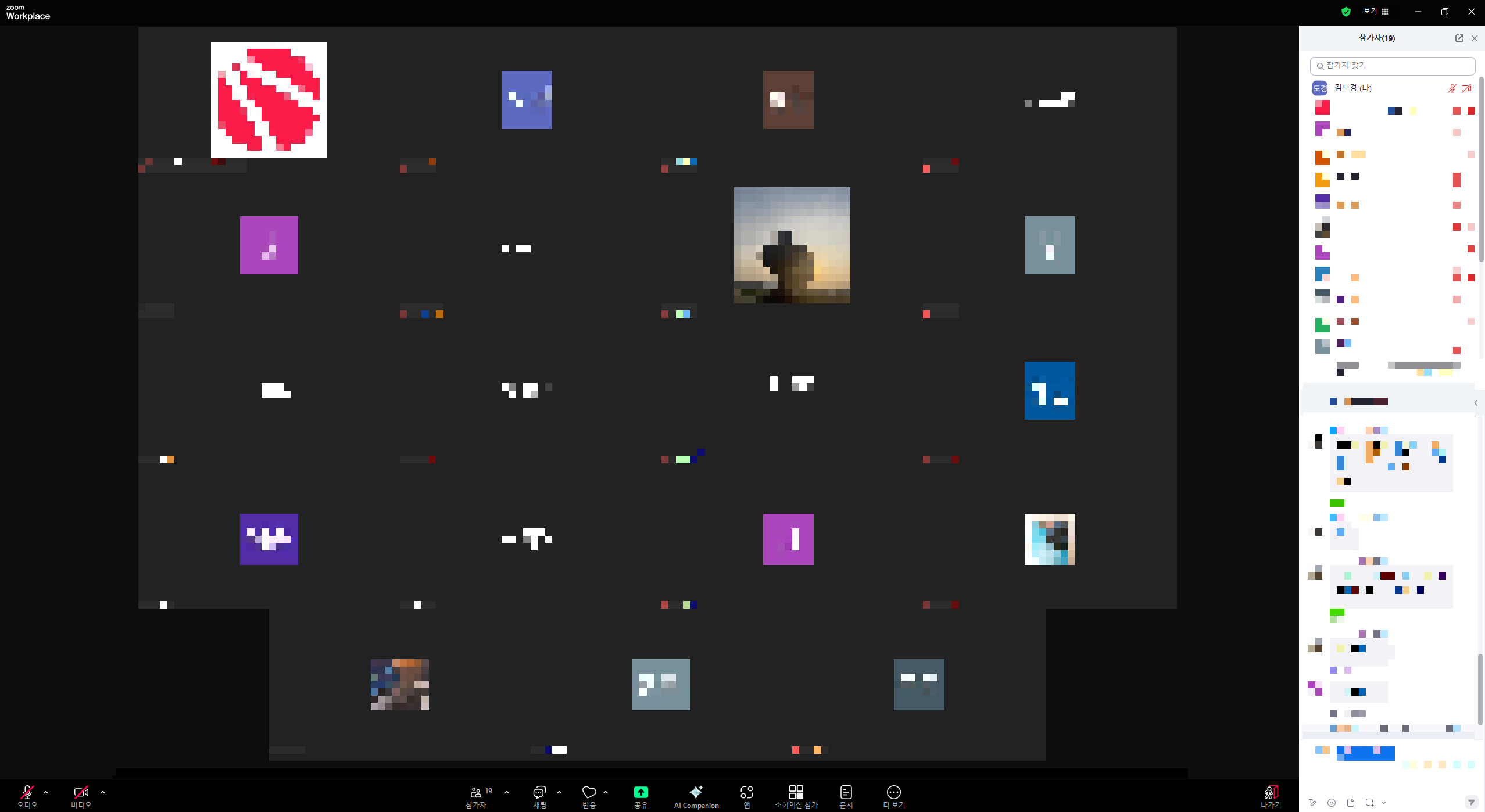Expand reactions options caret beside 반응
Screen dimensions: 1485x812
[606, 792]
